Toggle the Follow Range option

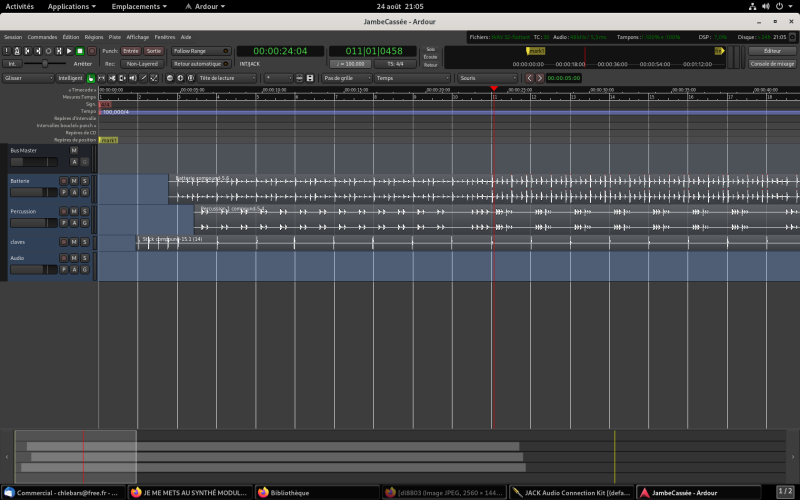pyautogui.click(x=201, y=50)
